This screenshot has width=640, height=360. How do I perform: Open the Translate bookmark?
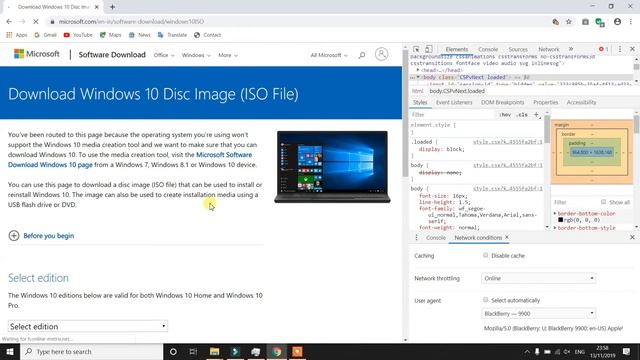172,35
